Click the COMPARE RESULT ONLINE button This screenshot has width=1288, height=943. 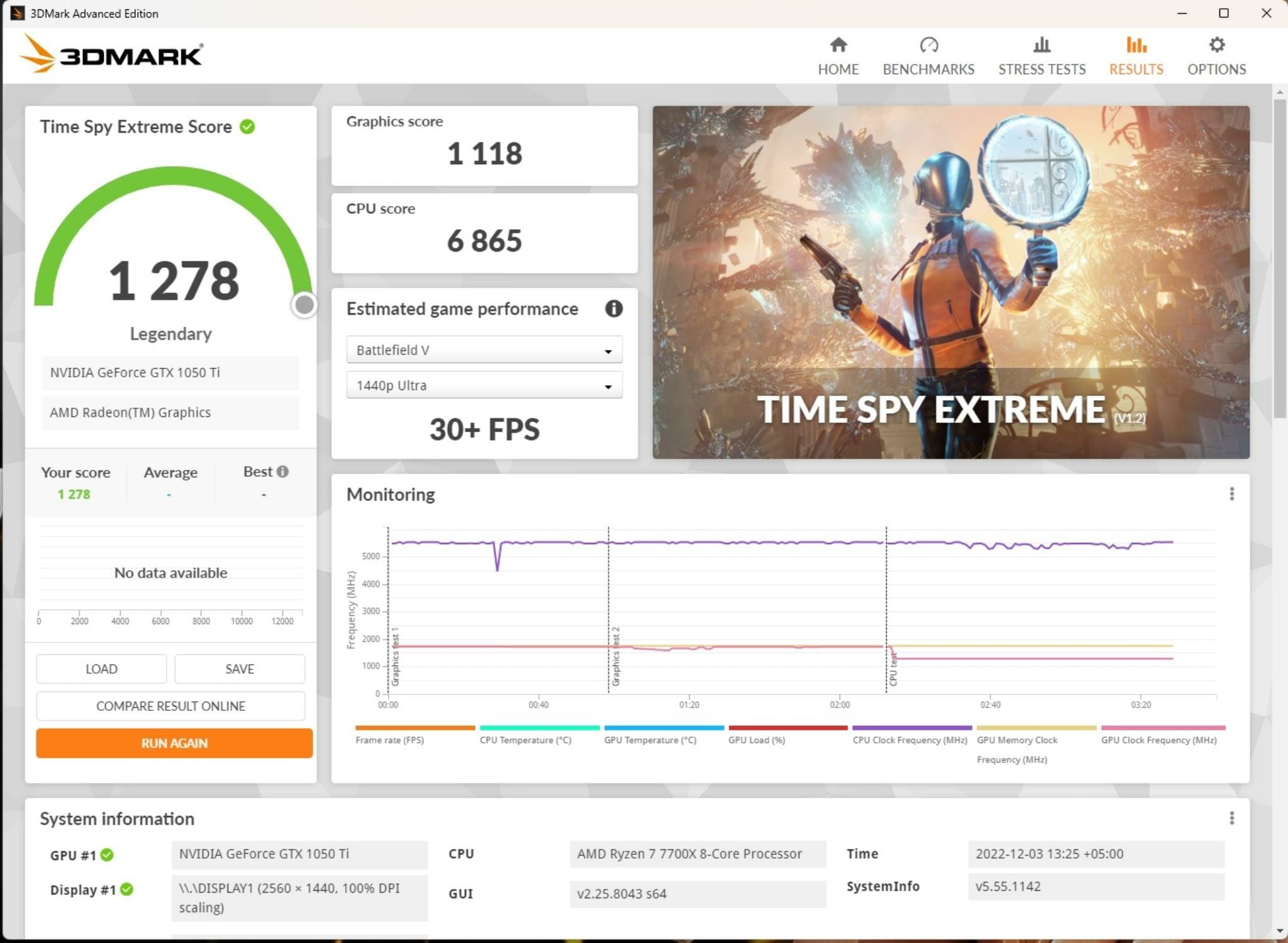[x=170, y=705]
